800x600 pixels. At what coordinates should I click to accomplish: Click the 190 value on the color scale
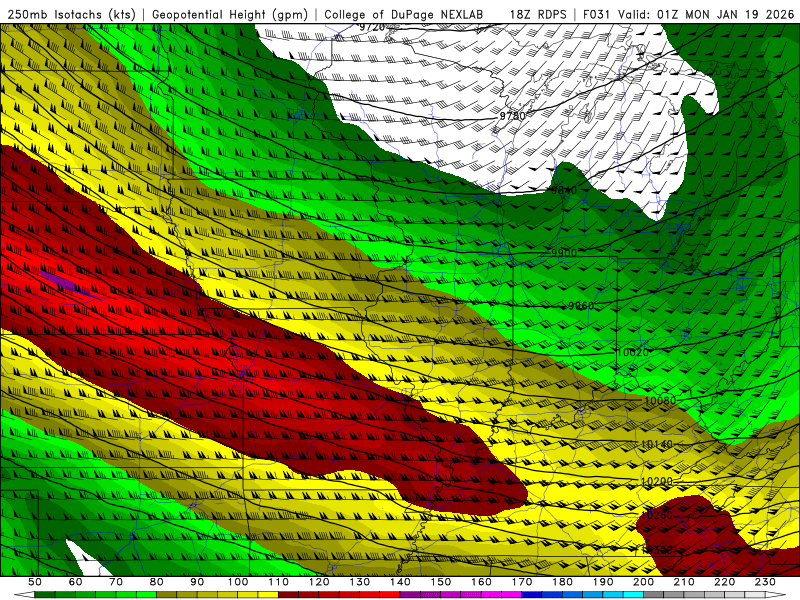[x=604, y=582]
